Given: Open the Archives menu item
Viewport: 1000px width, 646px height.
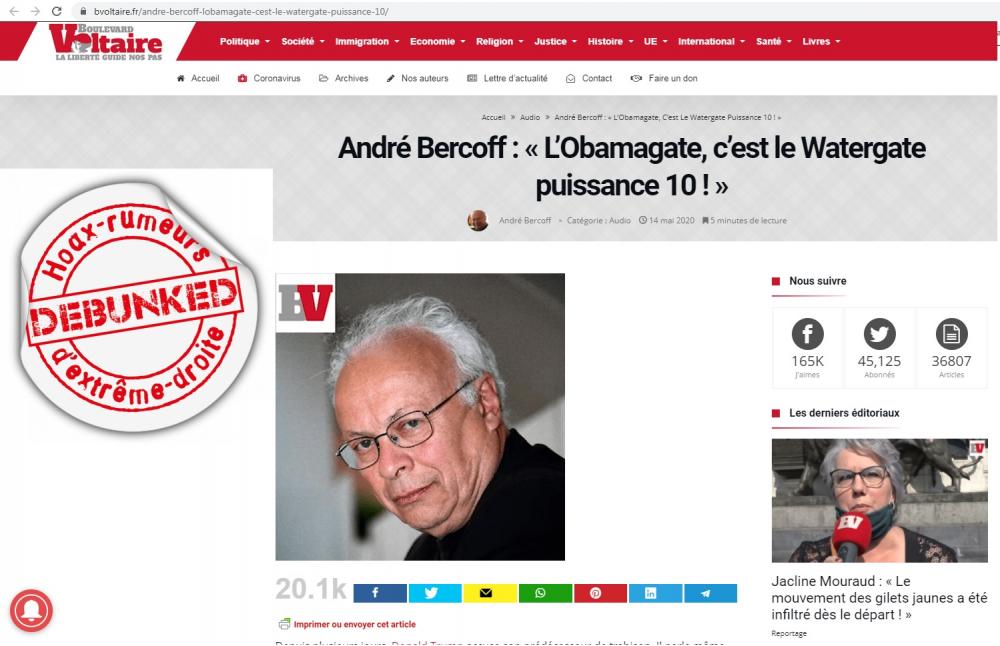Looking at the screenshot, I should click(343, 78).
